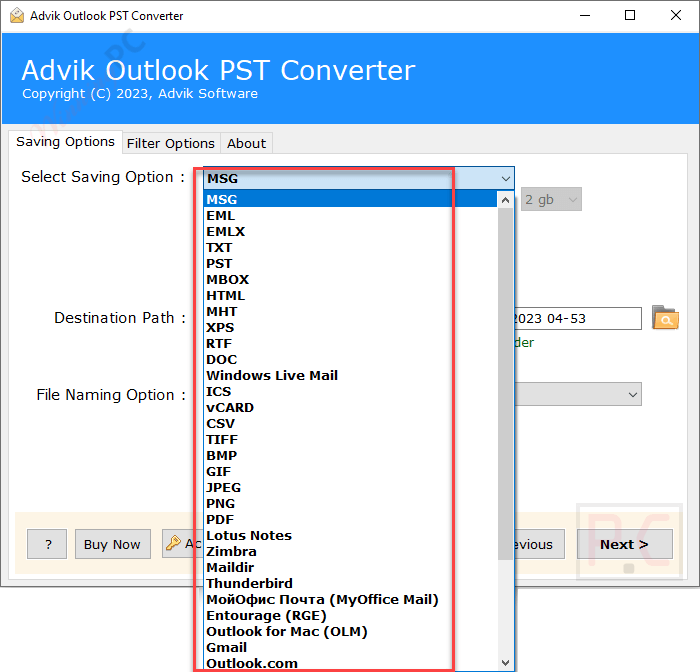700x672 pixels.
Task: Select BMP from the dropdown
Action: (350, 455)
